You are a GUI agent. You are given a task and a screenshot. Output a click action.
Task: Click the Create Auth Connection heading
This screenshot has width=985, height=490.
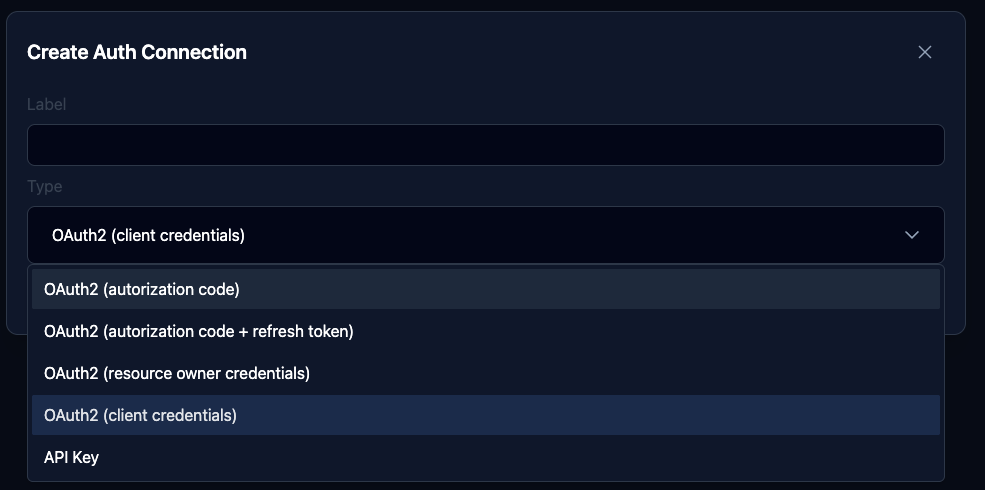137,52
